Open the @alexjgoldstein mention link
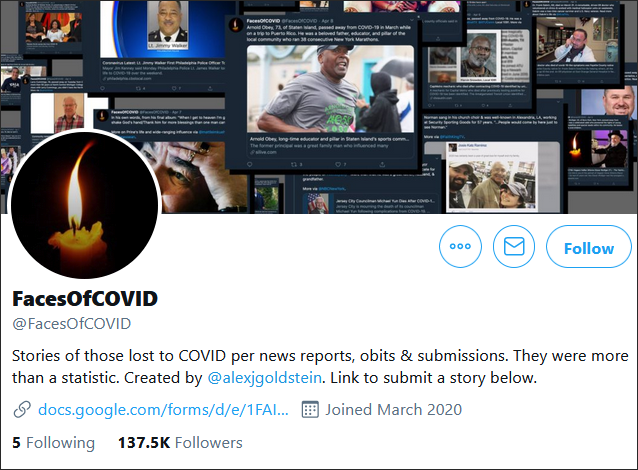The height and width of the screenshot is (470, 638). pyautogui.click(x=264, y=378)
